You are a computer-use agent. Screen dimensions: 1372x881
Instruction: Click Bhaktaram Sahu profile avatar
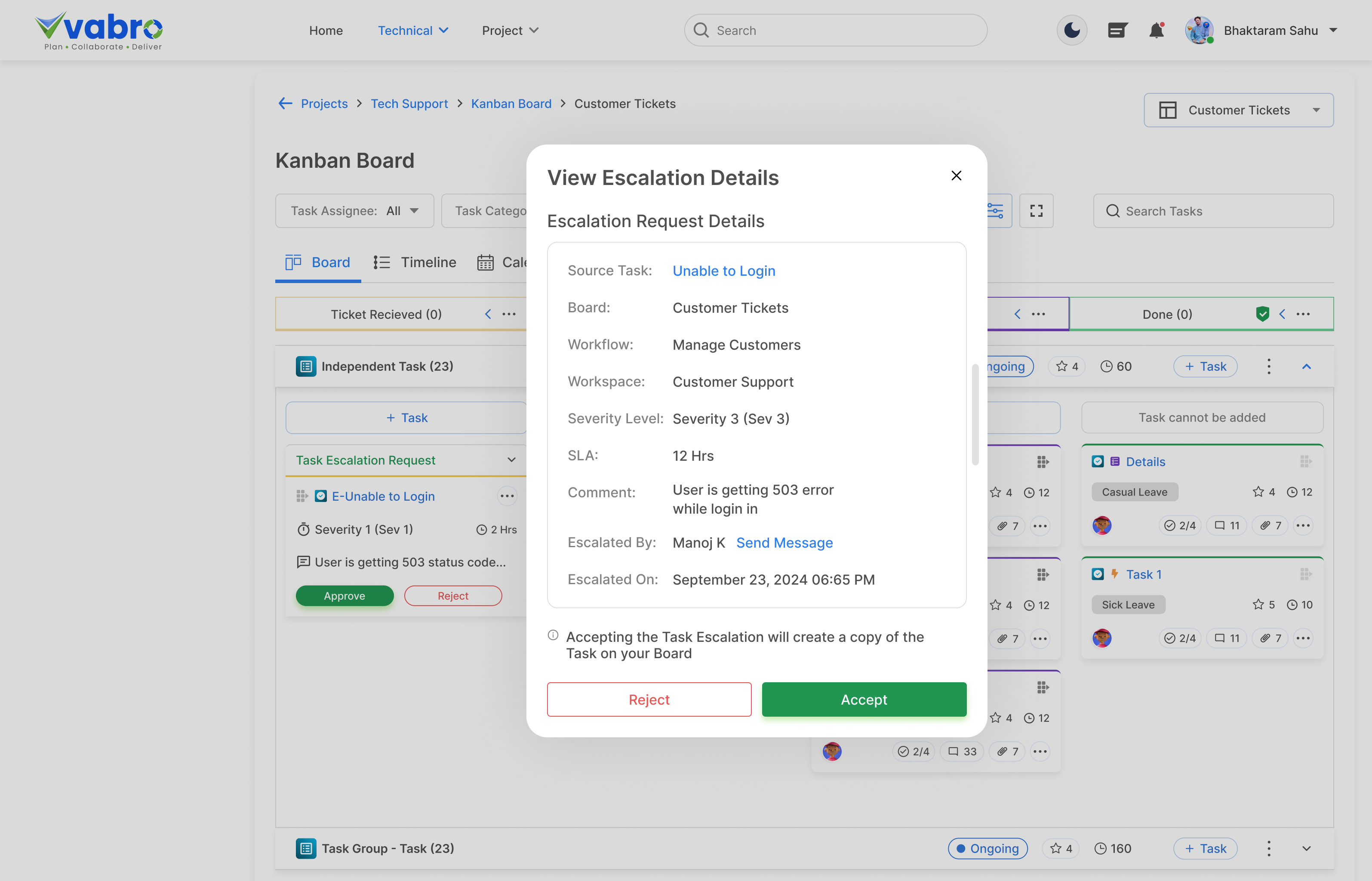[x=1199, y=30]
